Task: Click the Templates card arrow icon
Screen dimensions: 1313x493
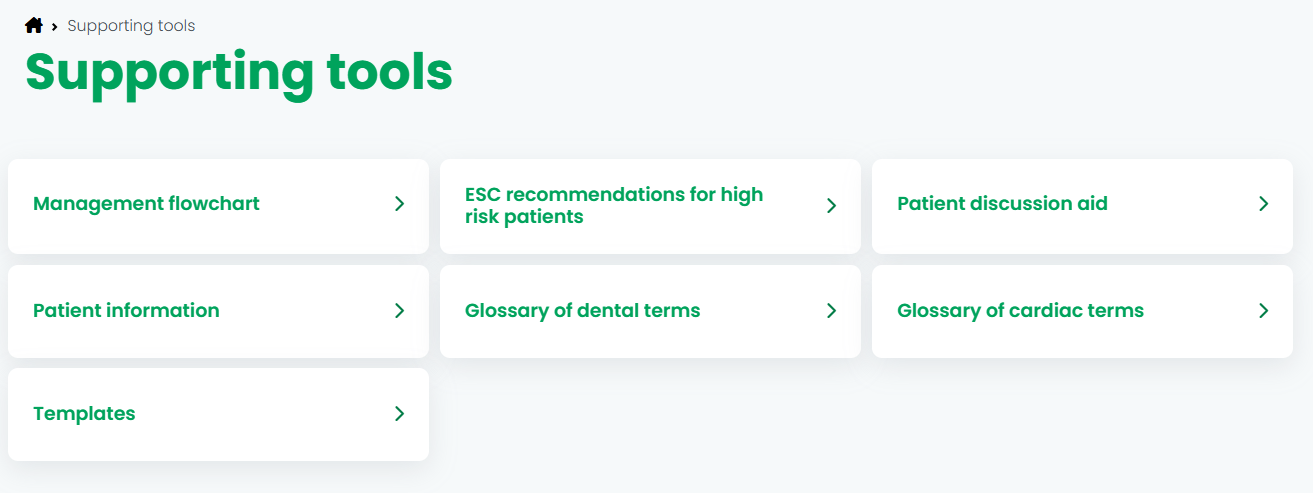Action: pyautogui.click(x=399, y=414)
